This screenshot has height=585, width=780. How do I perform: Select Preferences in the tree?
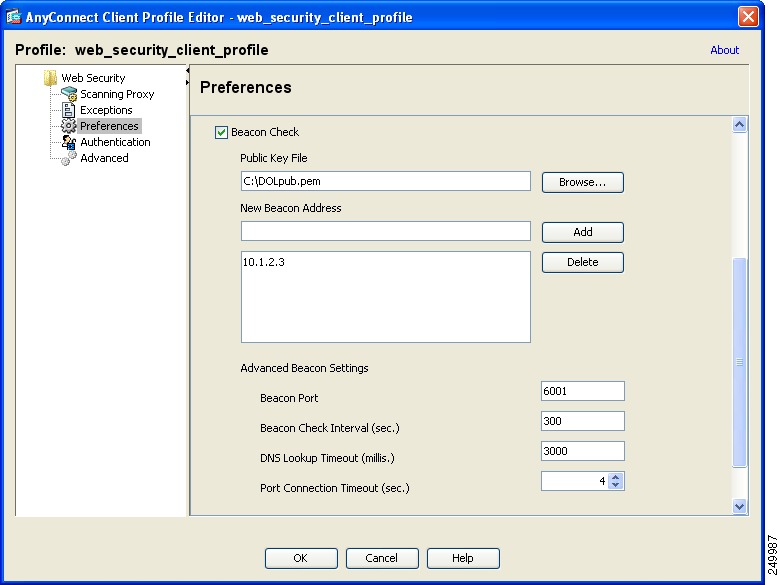[x=109, y=126]
